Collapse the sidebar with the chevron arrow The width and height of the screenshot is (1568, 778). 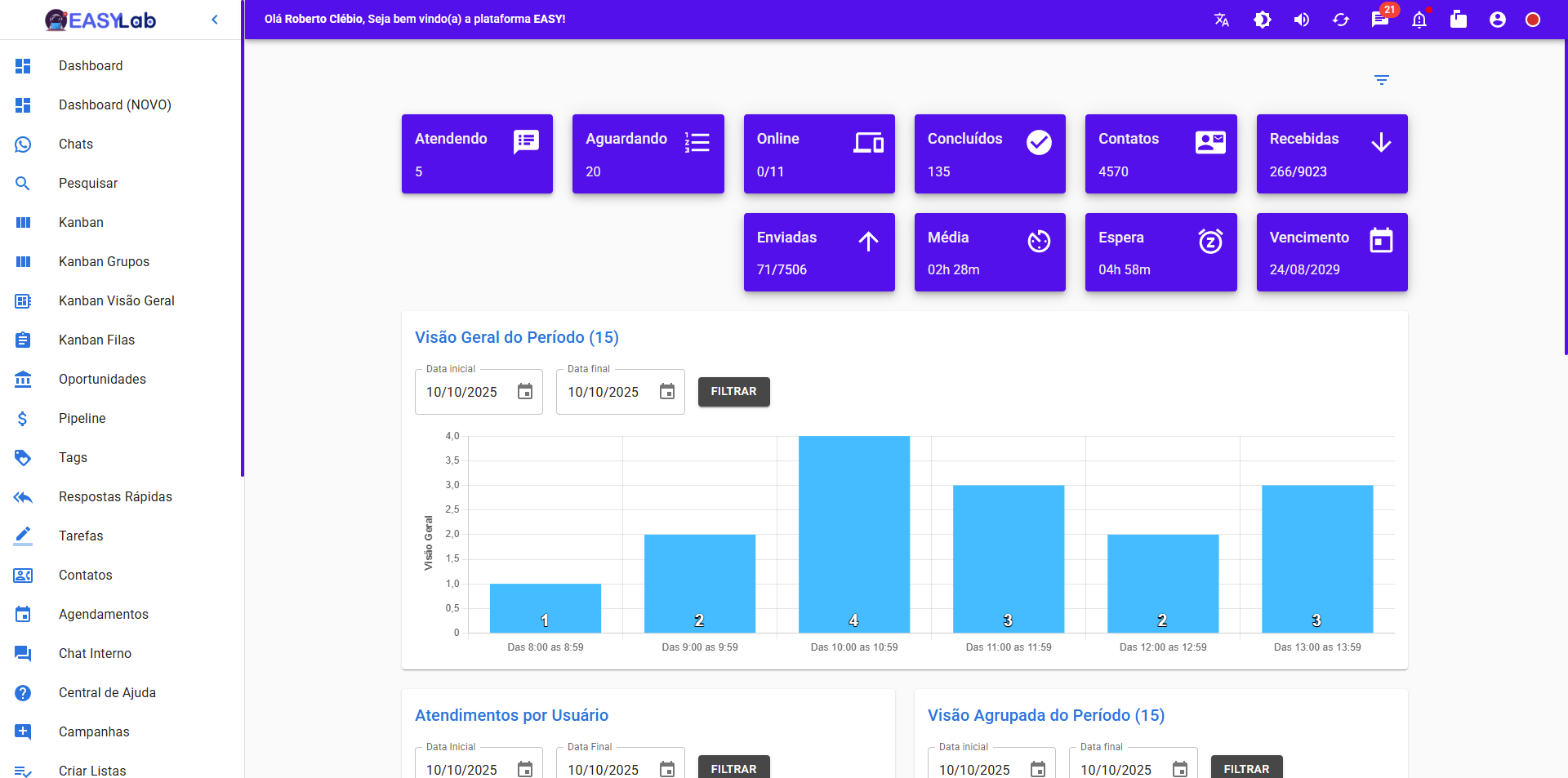(x=215, y=20)
